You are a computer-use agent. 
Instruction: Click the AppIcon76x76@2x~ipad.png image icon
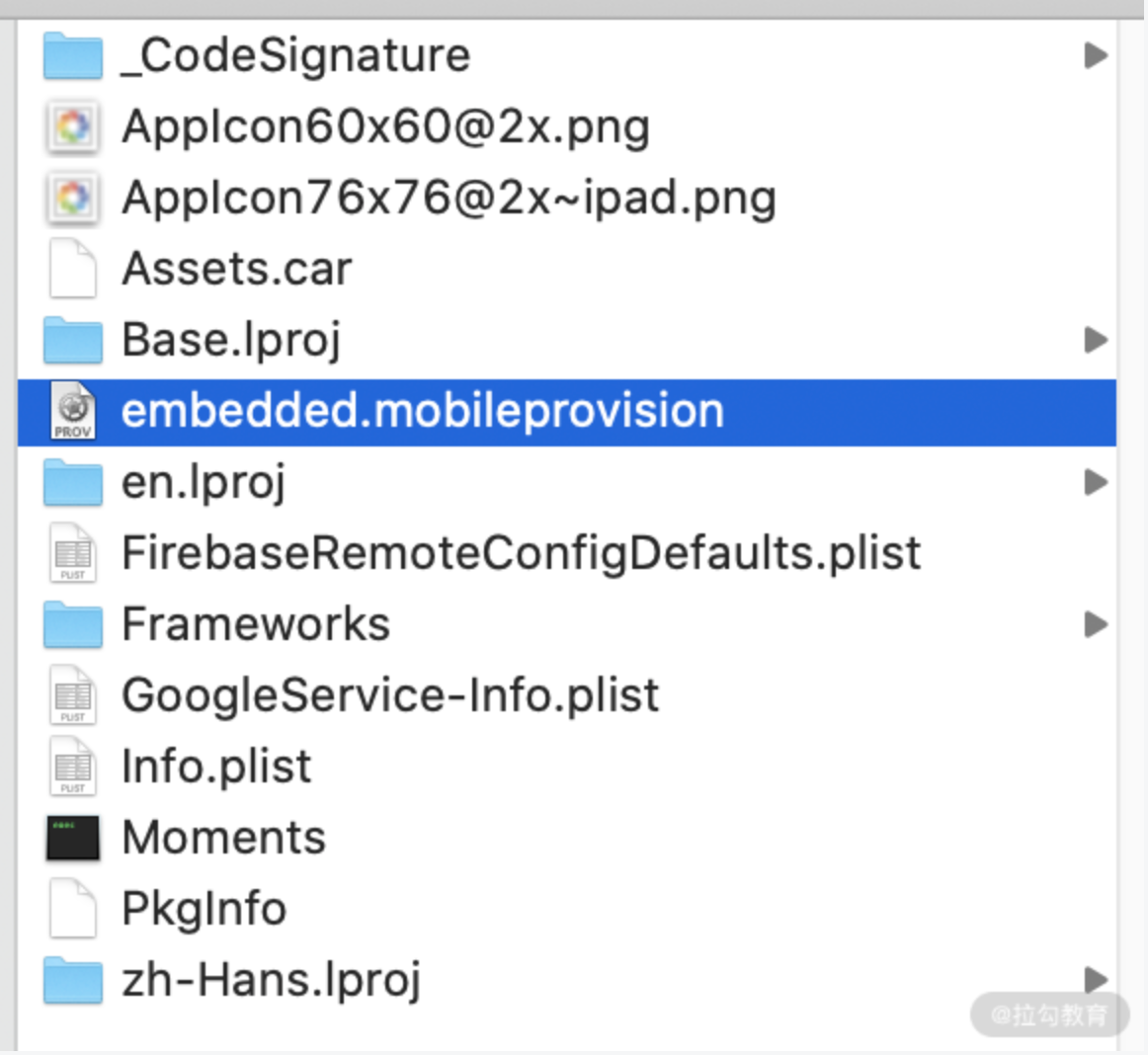coord(73,199)
